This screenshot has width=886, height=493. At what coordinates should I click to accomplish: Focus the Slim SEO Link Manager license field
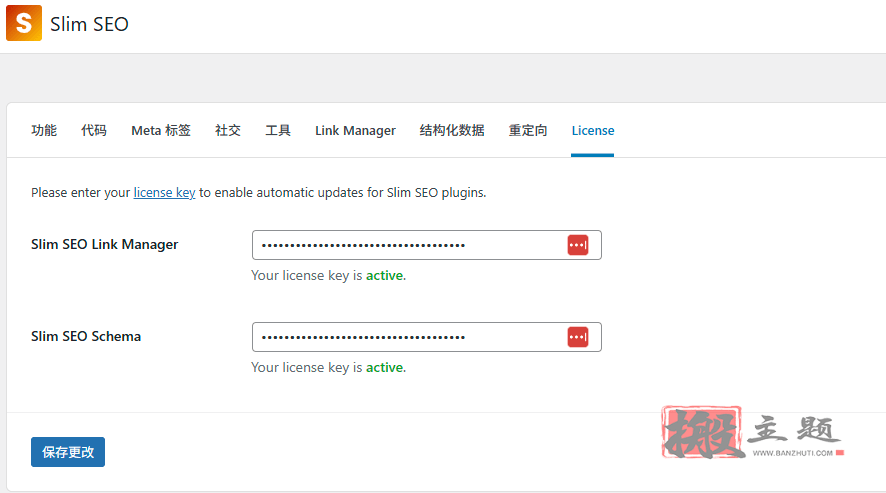pyautogui.click(x=427, y=245)
